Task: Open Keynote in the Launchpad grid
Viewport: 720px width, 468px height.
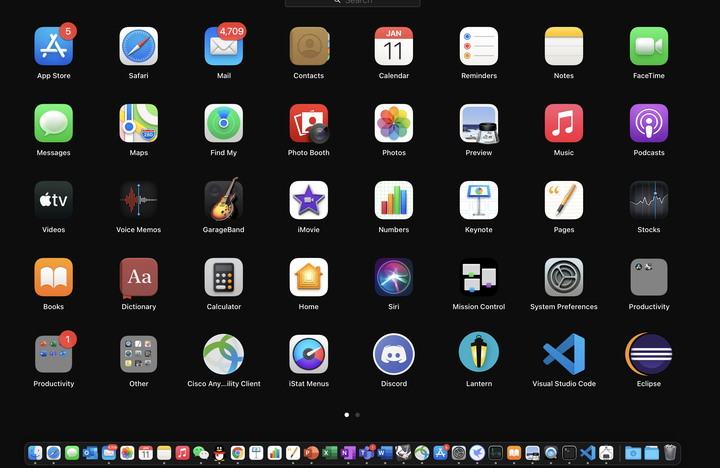Action: [x=478, y=200]
